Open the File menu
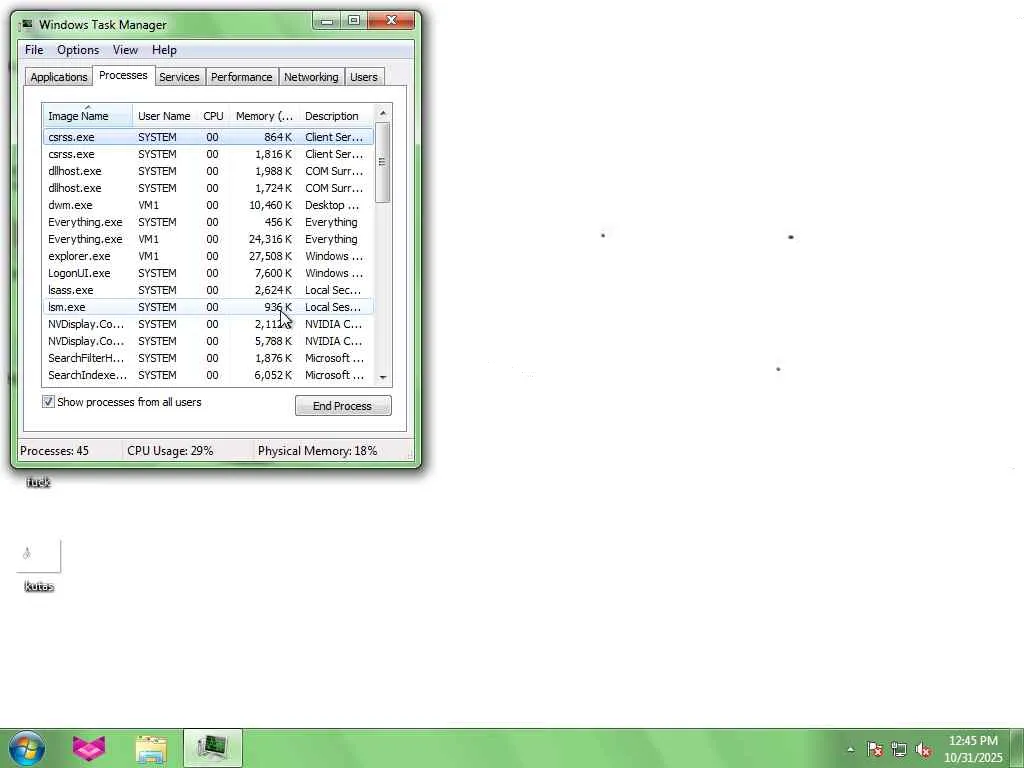The width and height of the screenshot is (1024, 768). click(x=34, y=50)
